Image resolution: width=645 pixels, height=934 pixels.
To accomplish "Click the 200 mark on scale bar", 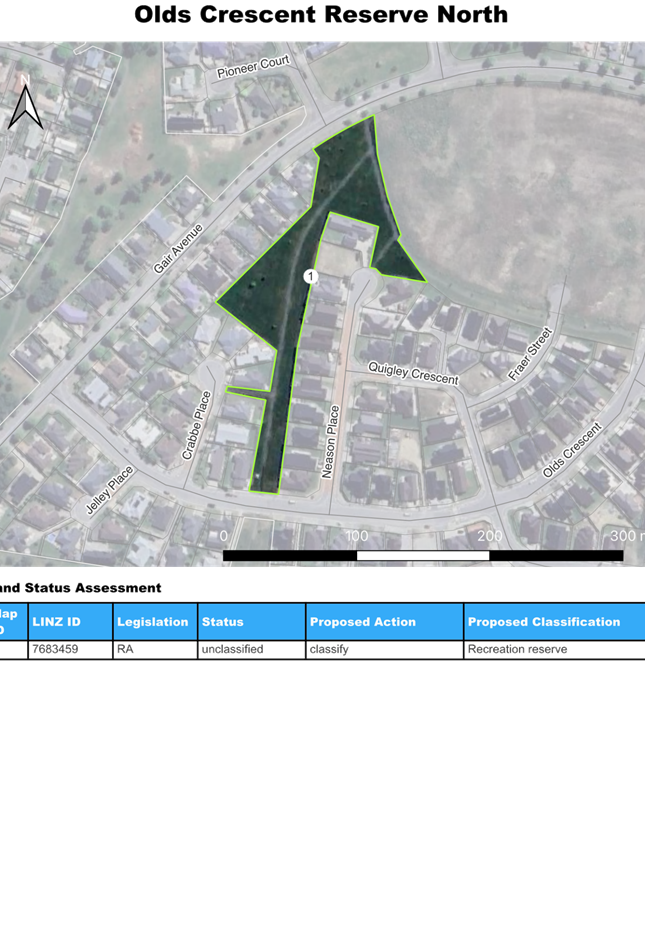I will click(489, 536).
